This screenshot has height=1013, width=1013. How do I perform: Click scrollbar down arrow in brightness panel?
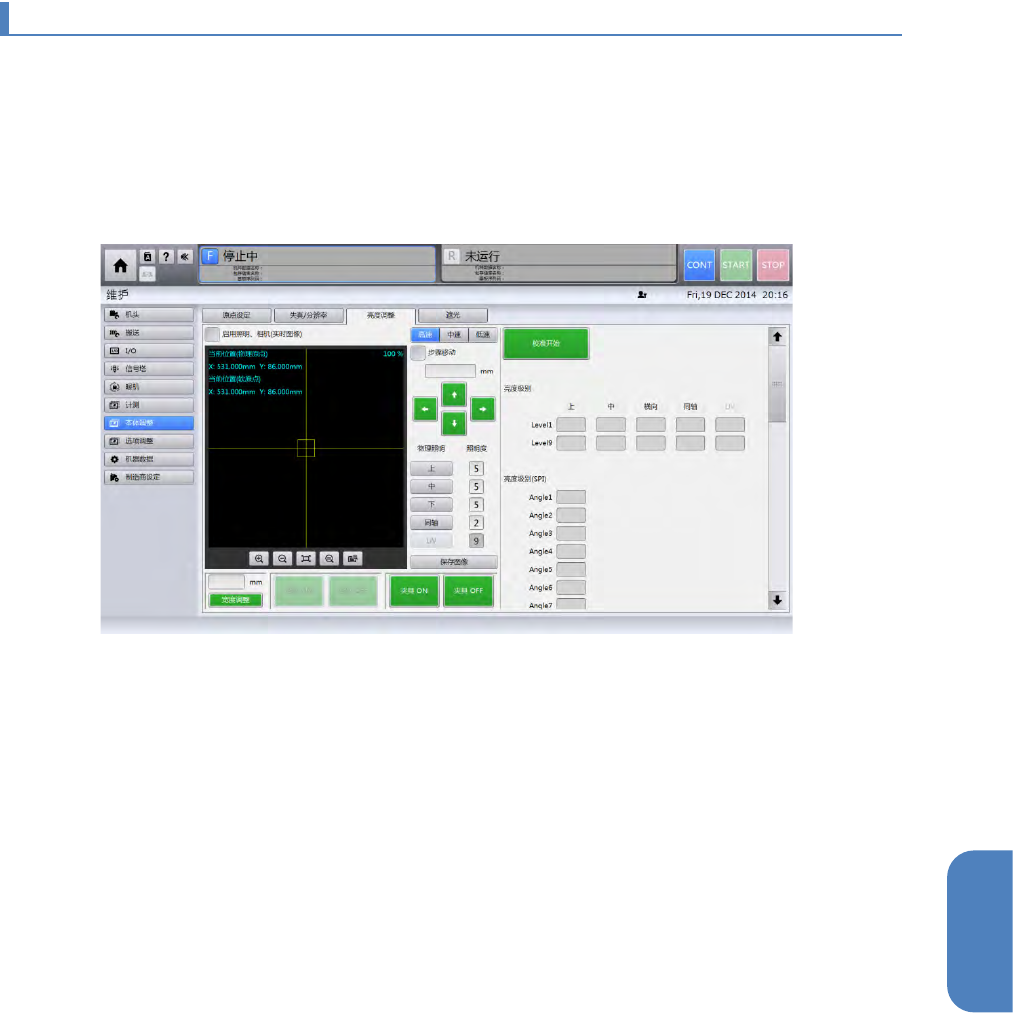(x=777, y=600)
